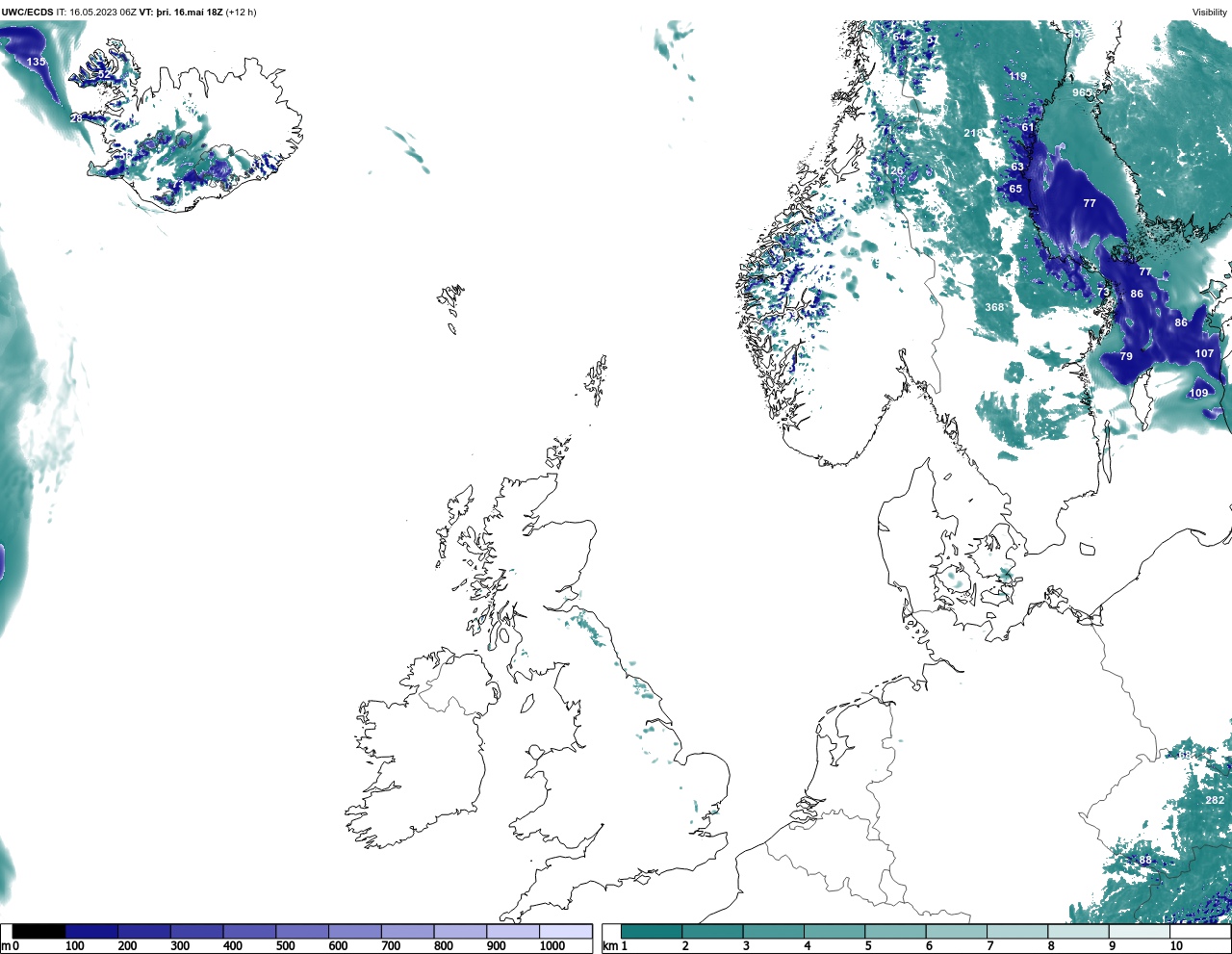
Task: Click the '65' visibility value
Action: (1015, 189)
